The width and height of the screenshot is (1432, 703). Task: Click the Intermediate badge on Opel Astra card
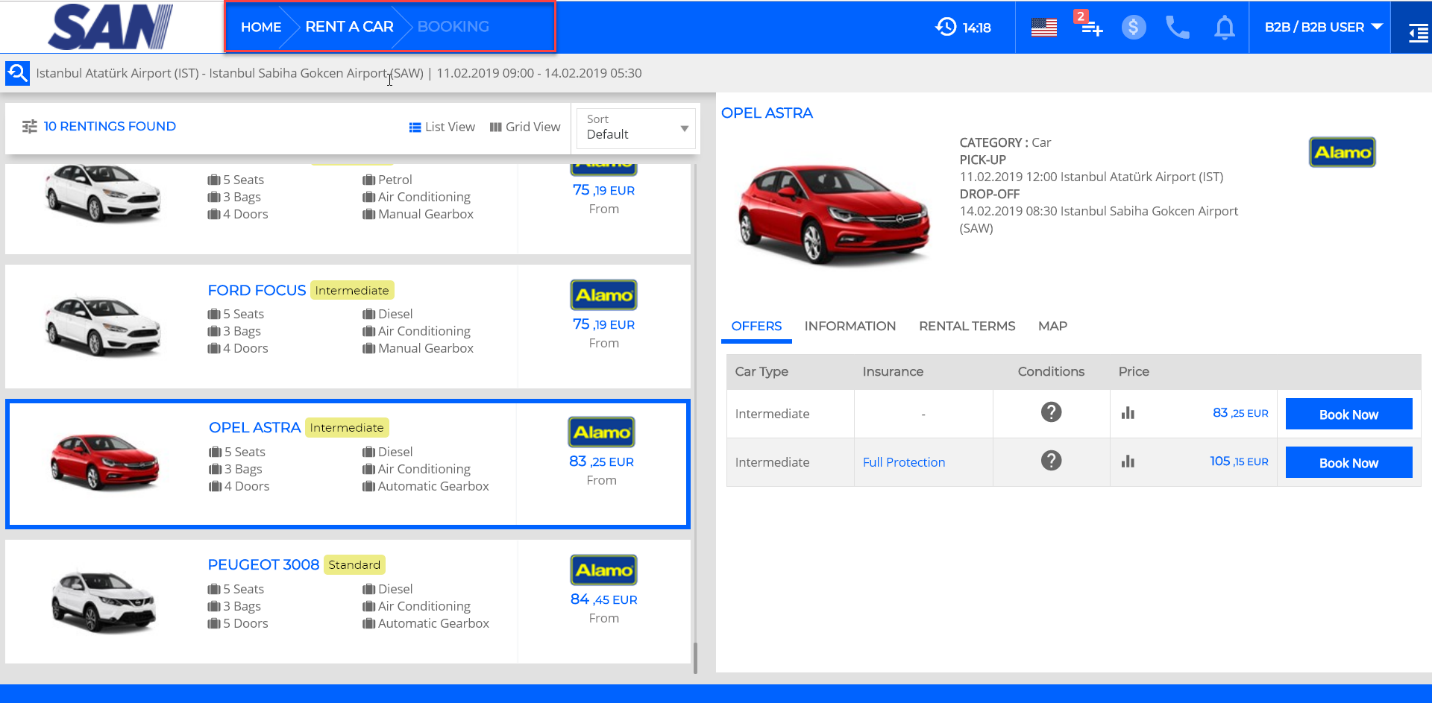click(x=347, y=427)
